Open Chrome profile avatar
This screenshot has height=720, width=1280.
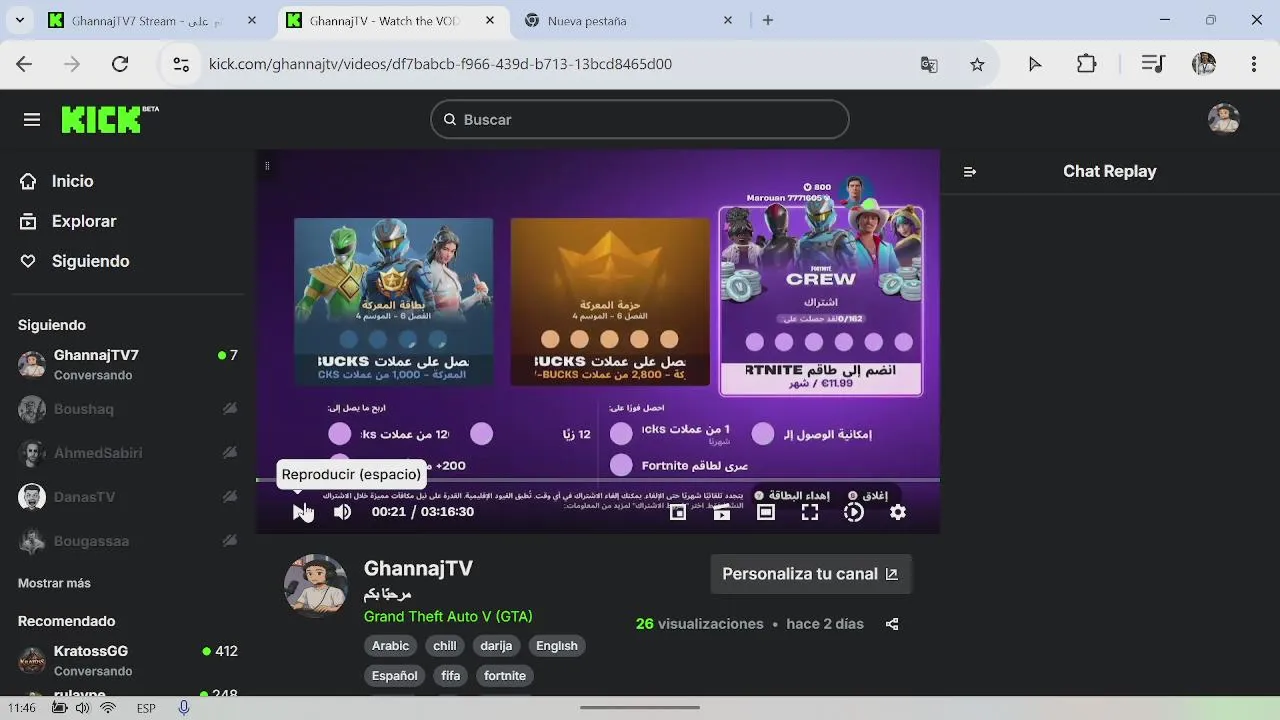click(1204, 64)
